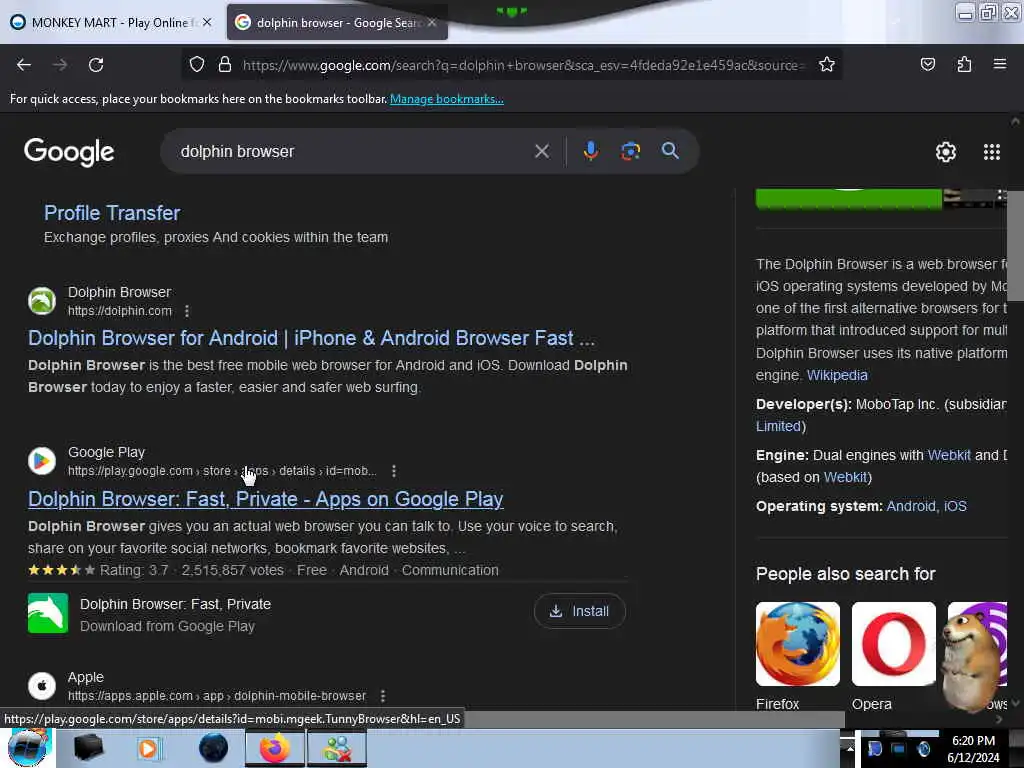Click the Apple favicon
This screenshot has height=768, width=1024.
pos(42,686)
